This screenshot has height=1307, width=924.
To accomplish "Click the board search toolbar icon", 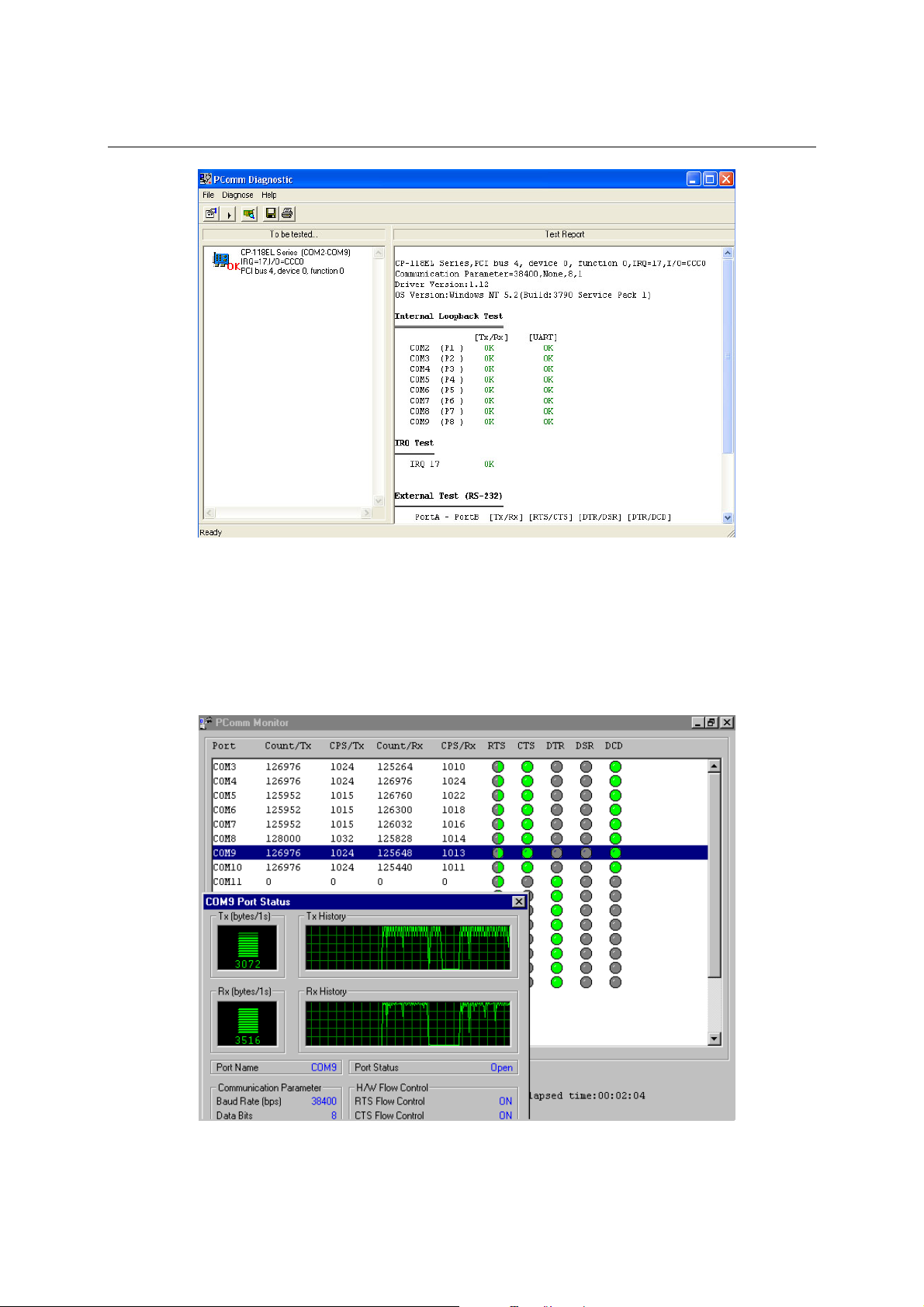I will point(249,213).
